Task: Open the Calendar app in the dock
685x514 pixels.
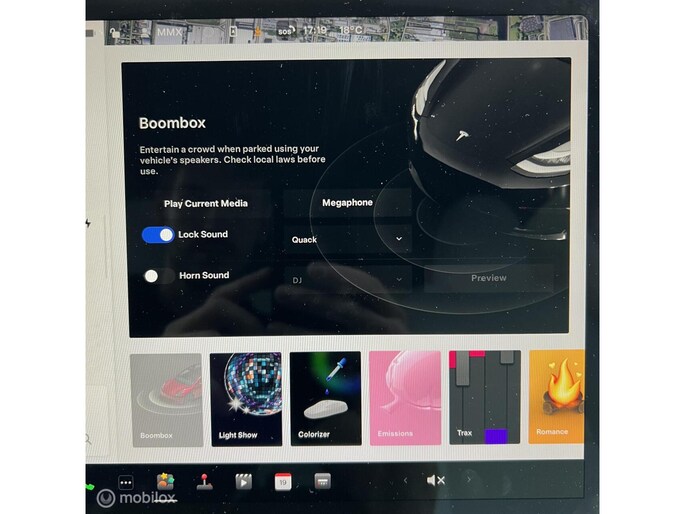Action: pyautogui.click(x=282, y=481)
